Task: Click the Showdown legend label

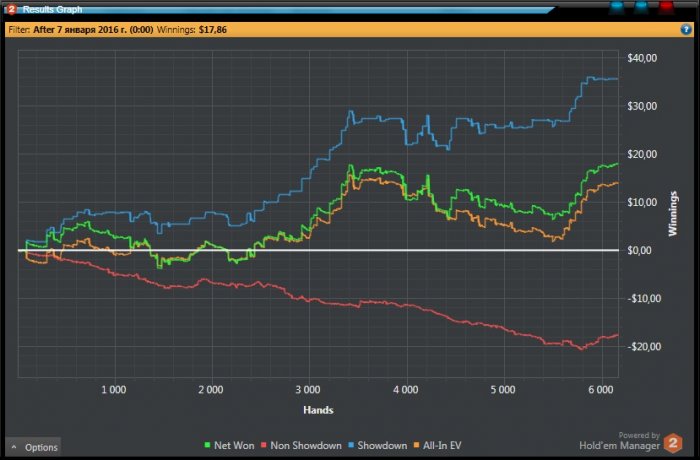Action: pos(382,445)
